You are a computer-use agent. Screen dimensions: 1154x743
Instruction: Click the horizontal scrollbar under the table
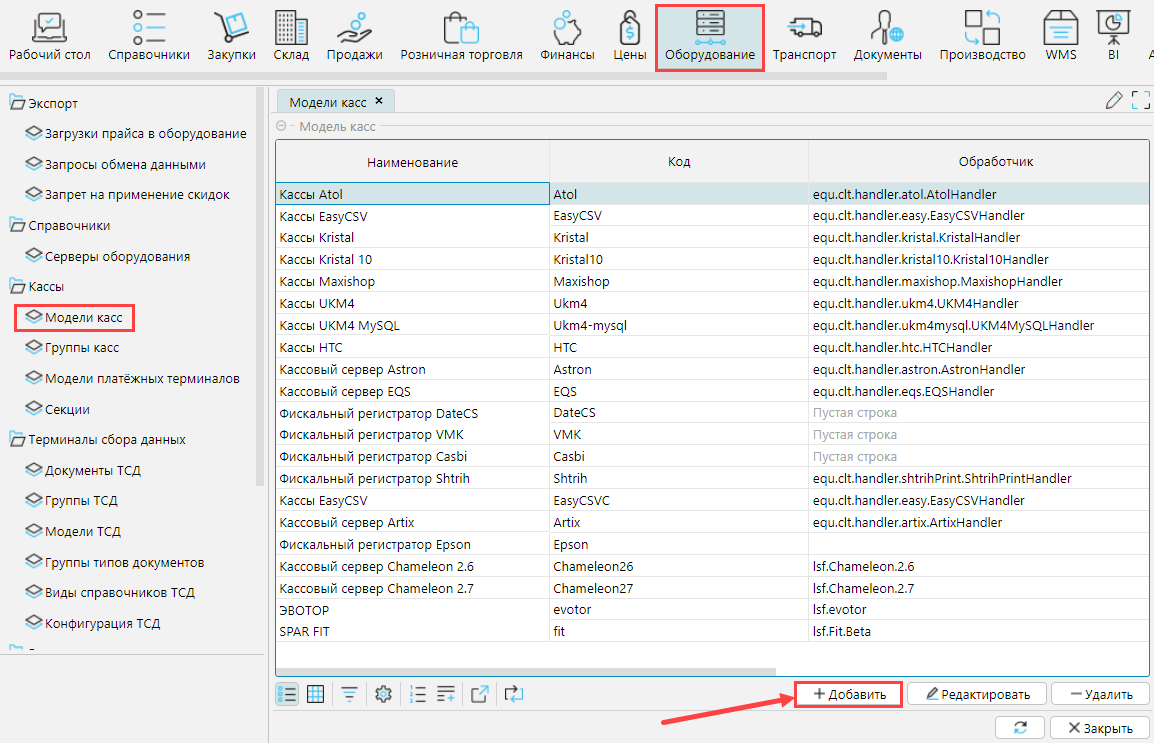click(526, 672)
